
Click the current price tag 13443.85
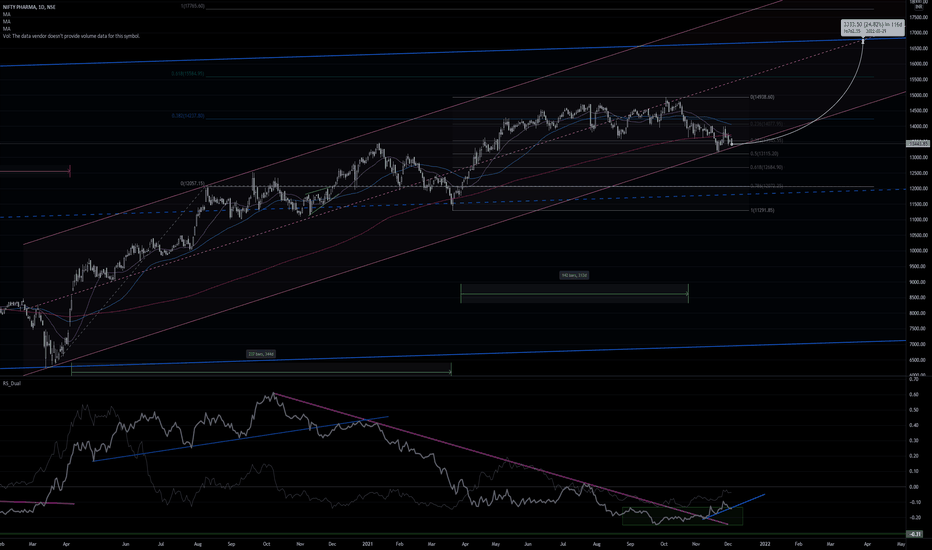[917, 144]
